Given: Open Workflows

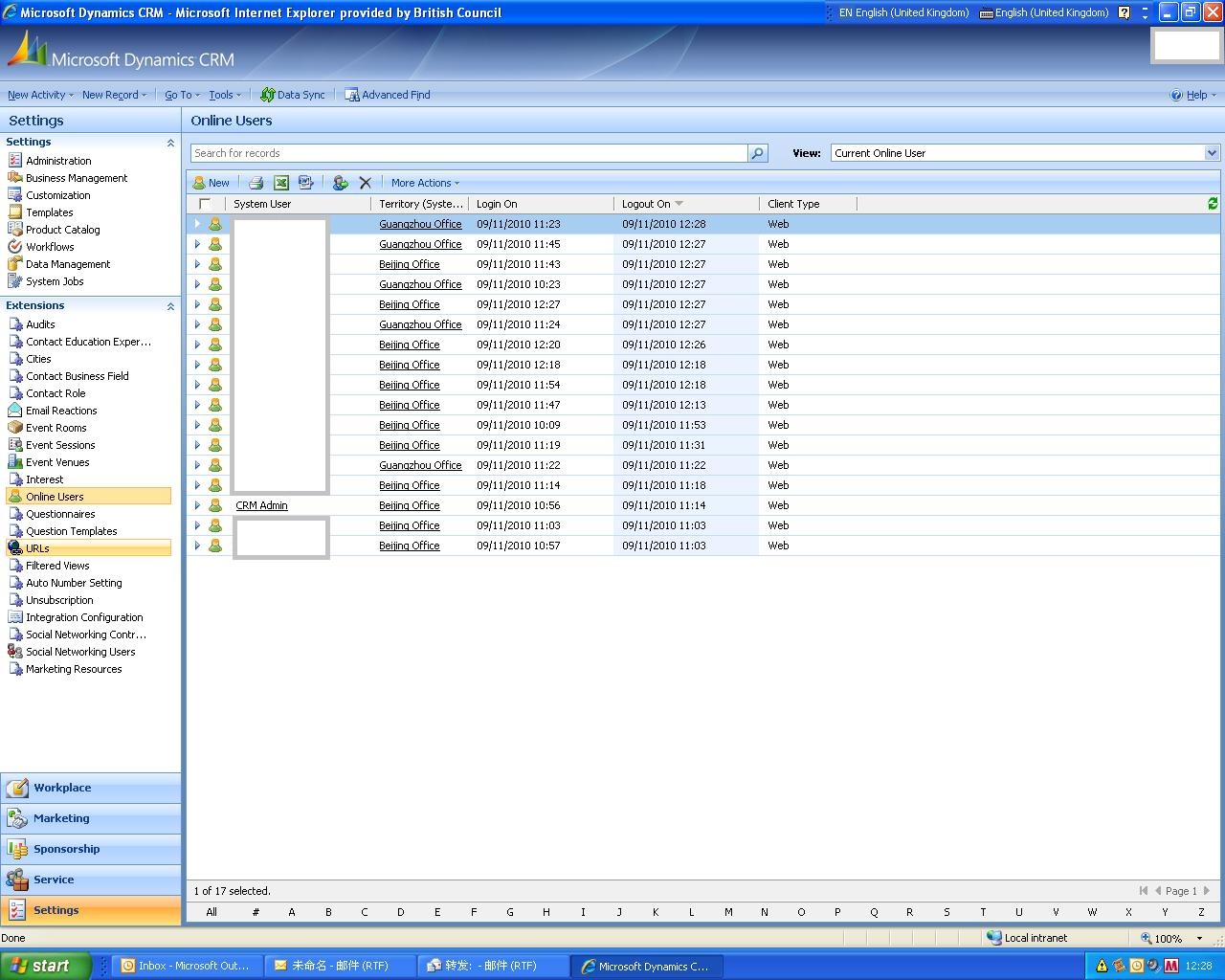Looking at the screenshot, I should [50, 247].
